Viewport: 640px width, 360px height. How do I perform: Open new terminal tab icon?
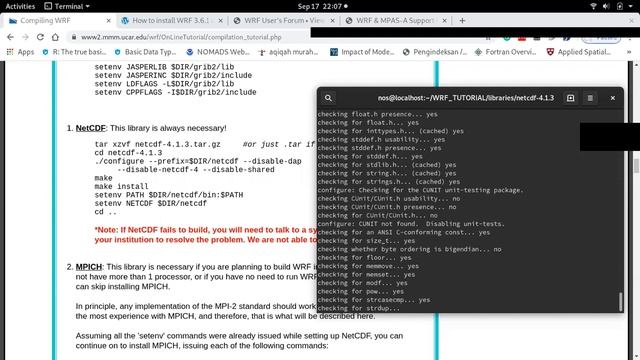(570, 98)
